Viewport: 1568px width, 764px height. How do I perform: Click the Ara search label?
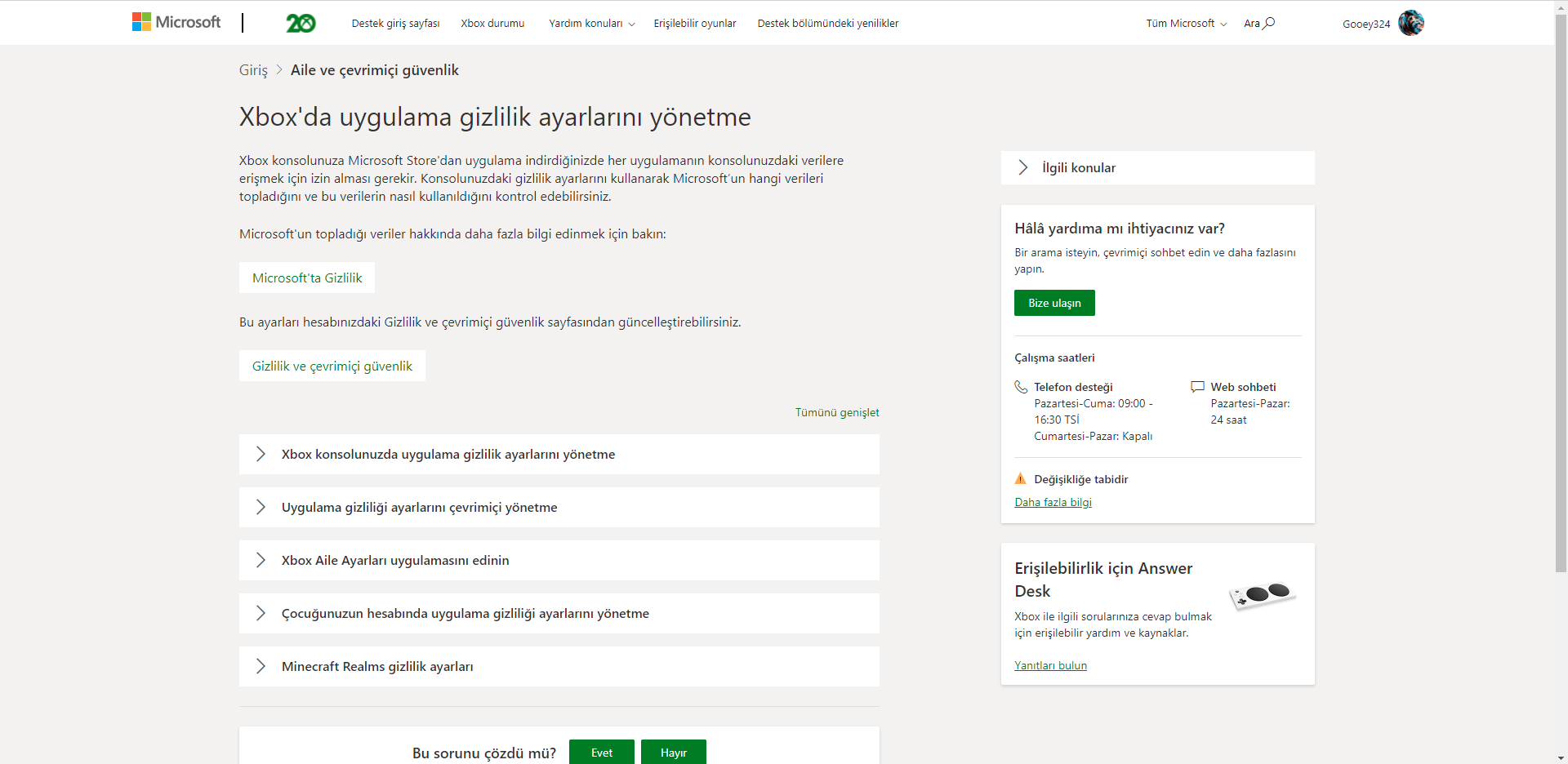pyautogui.click(x=1252, y=23)
